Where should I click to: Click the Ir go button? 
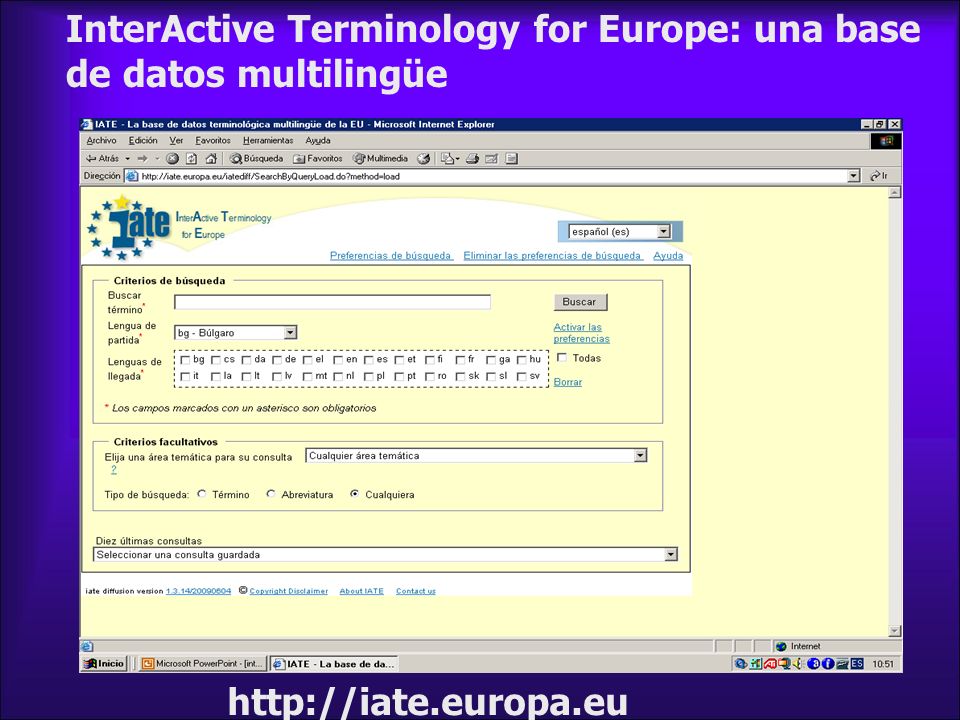click(879, 176)
